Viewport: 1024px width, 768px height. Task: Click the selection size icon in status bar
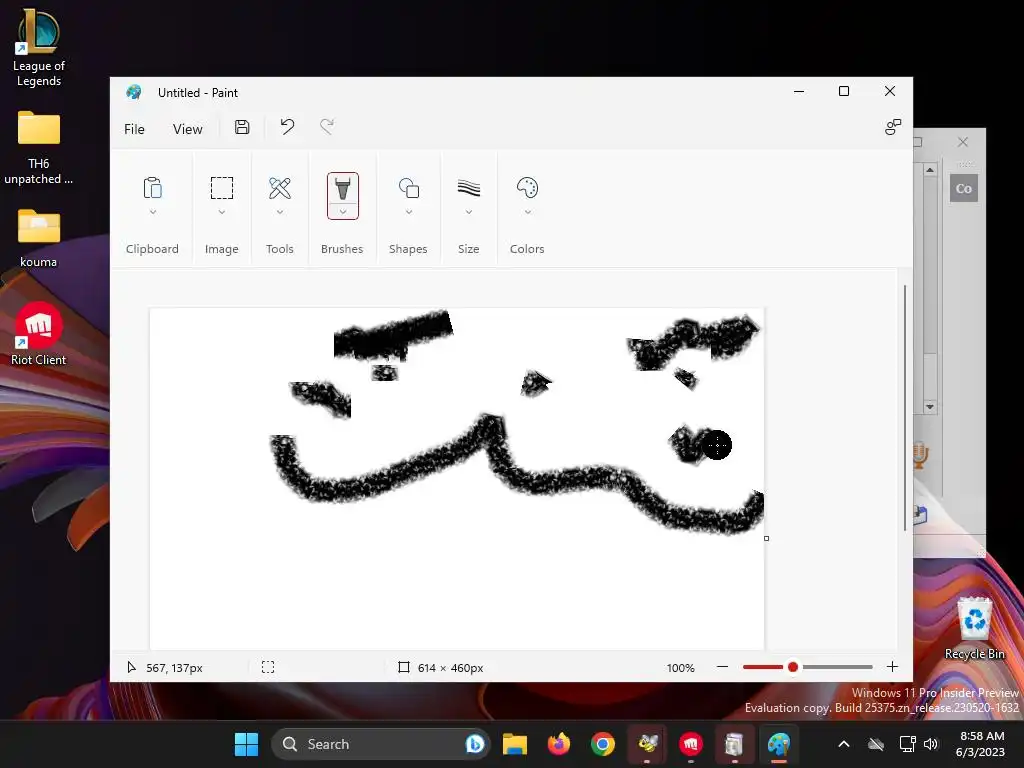[268, 667]
